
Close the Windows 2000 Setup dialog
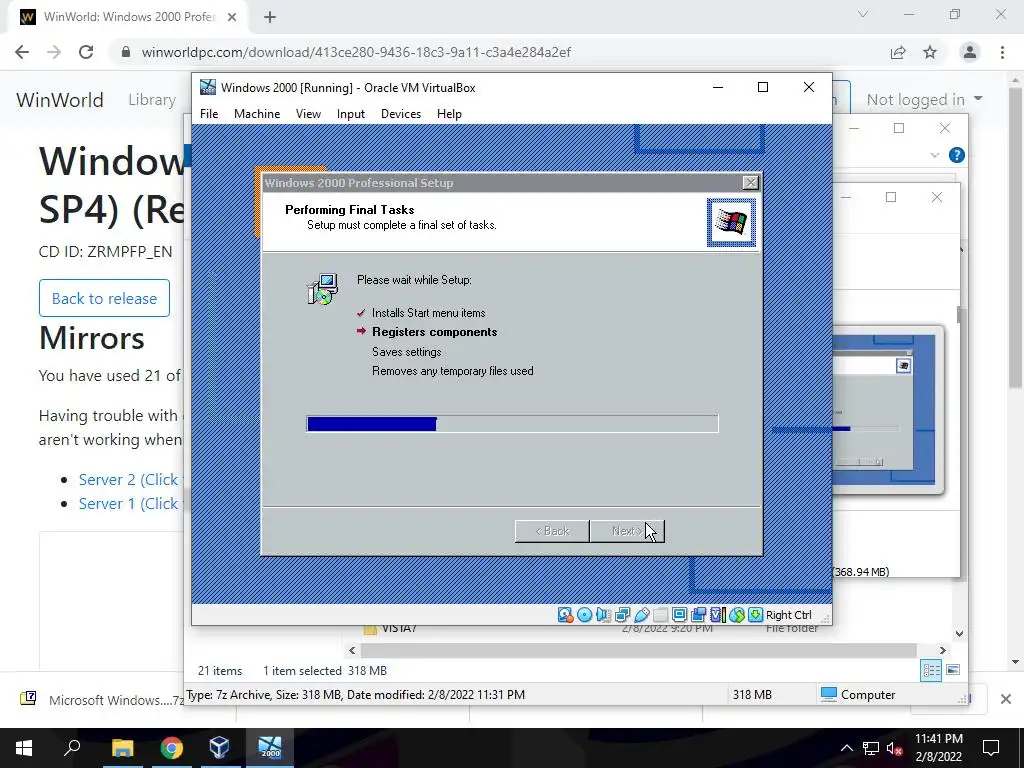pos(750,183)
